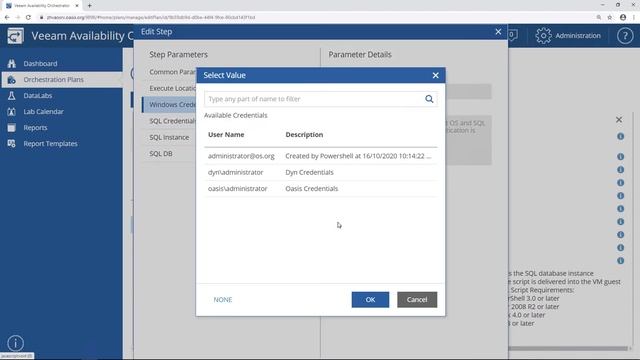This screenshot has width=640, height=360.
Task: Click the browser zoom magnifier icon
Action: (598, 18)
